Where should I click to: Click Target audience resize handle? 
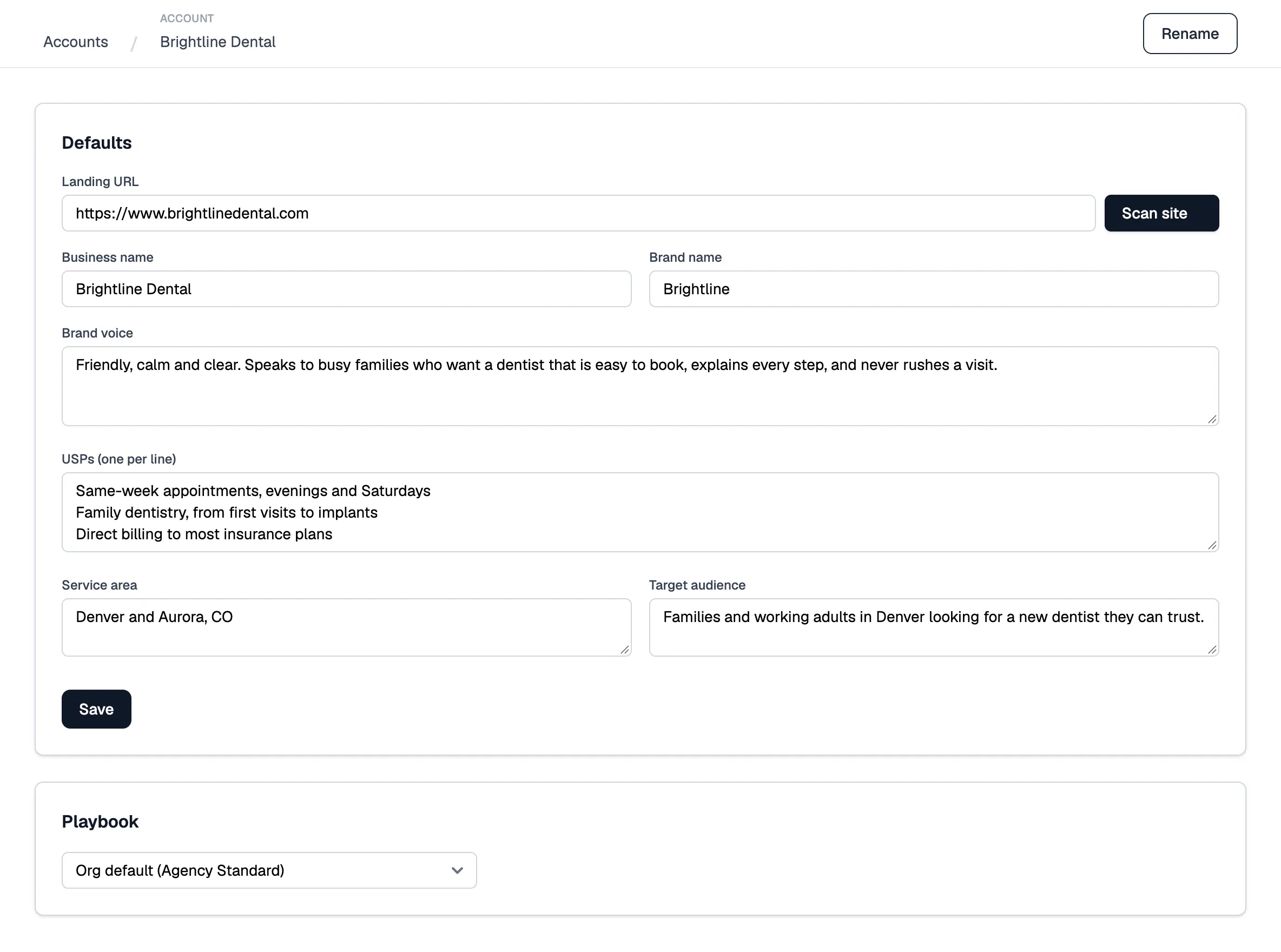point(1212,650)
